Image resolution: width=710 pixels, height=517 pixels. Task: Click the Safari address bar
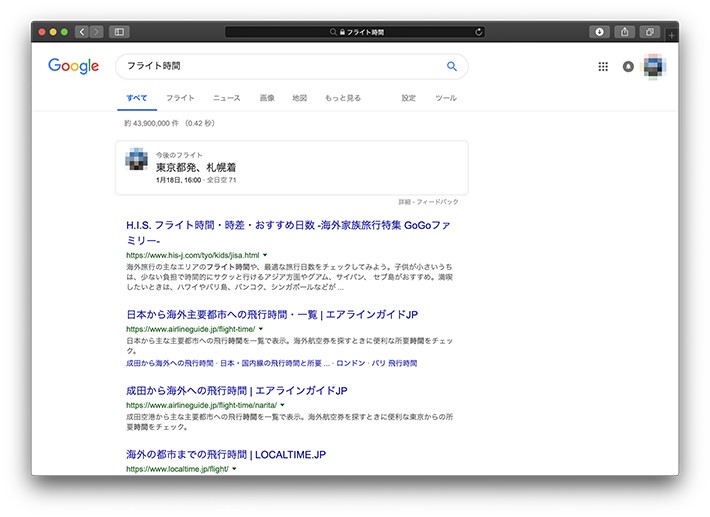[355, 32]
